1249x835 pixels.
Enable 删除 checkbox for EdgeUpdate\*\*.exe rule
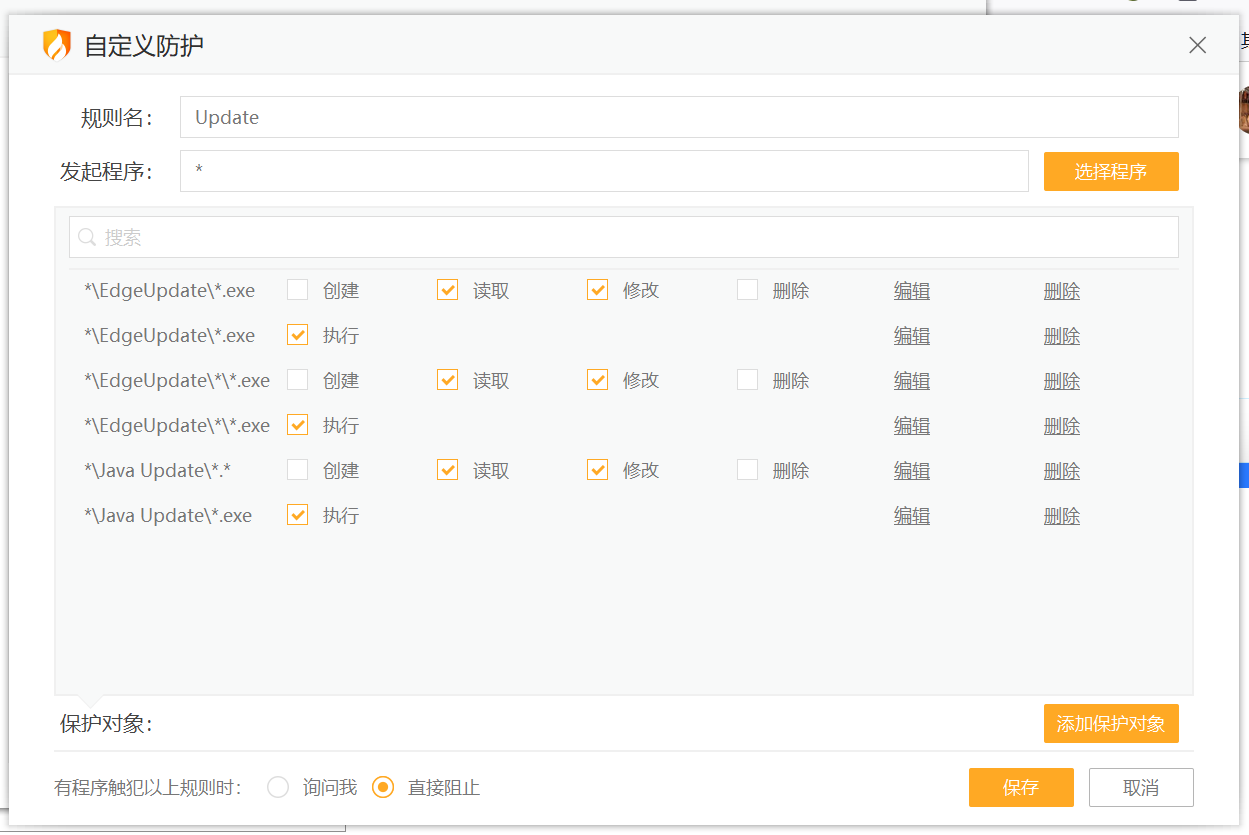748,380
